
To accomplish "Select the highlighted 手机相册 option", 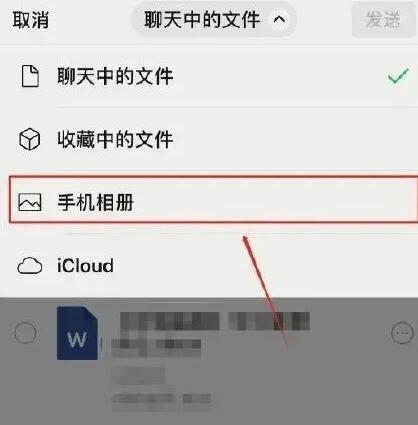I will [x=213, y=199].
